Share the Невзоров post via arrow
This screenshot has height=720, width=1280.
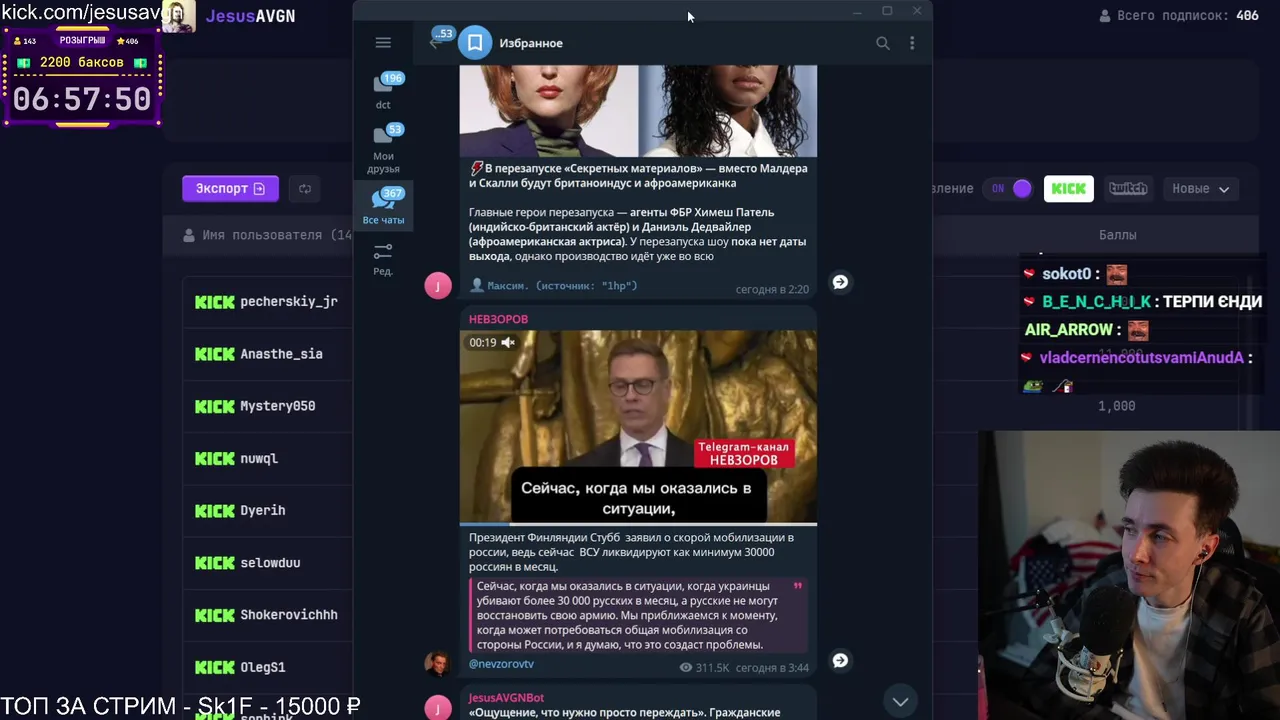coord(840,660)
